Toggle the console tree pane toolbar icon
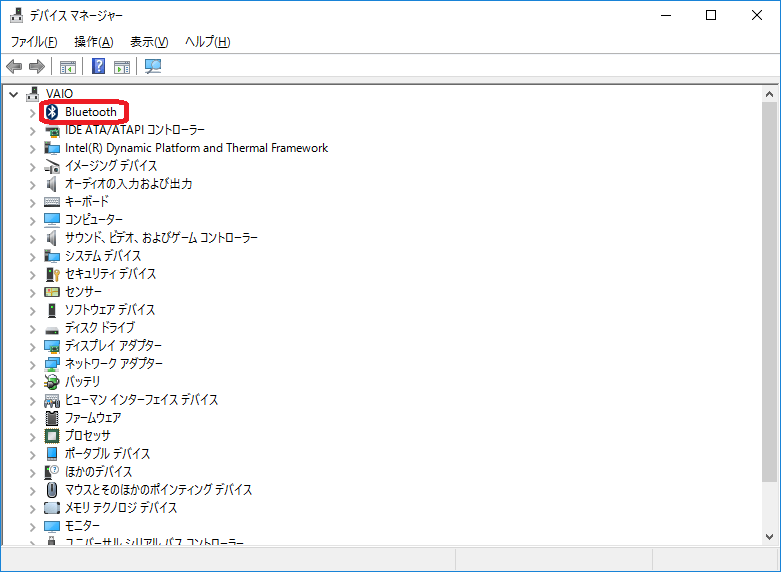Image resolution: width=781 pixels, height=572 pixels. click(x=68, y=66)
